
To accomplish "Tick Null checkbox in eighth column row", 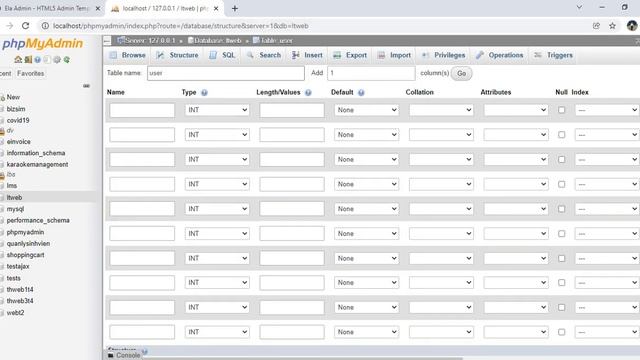I will tap(562, 282).
